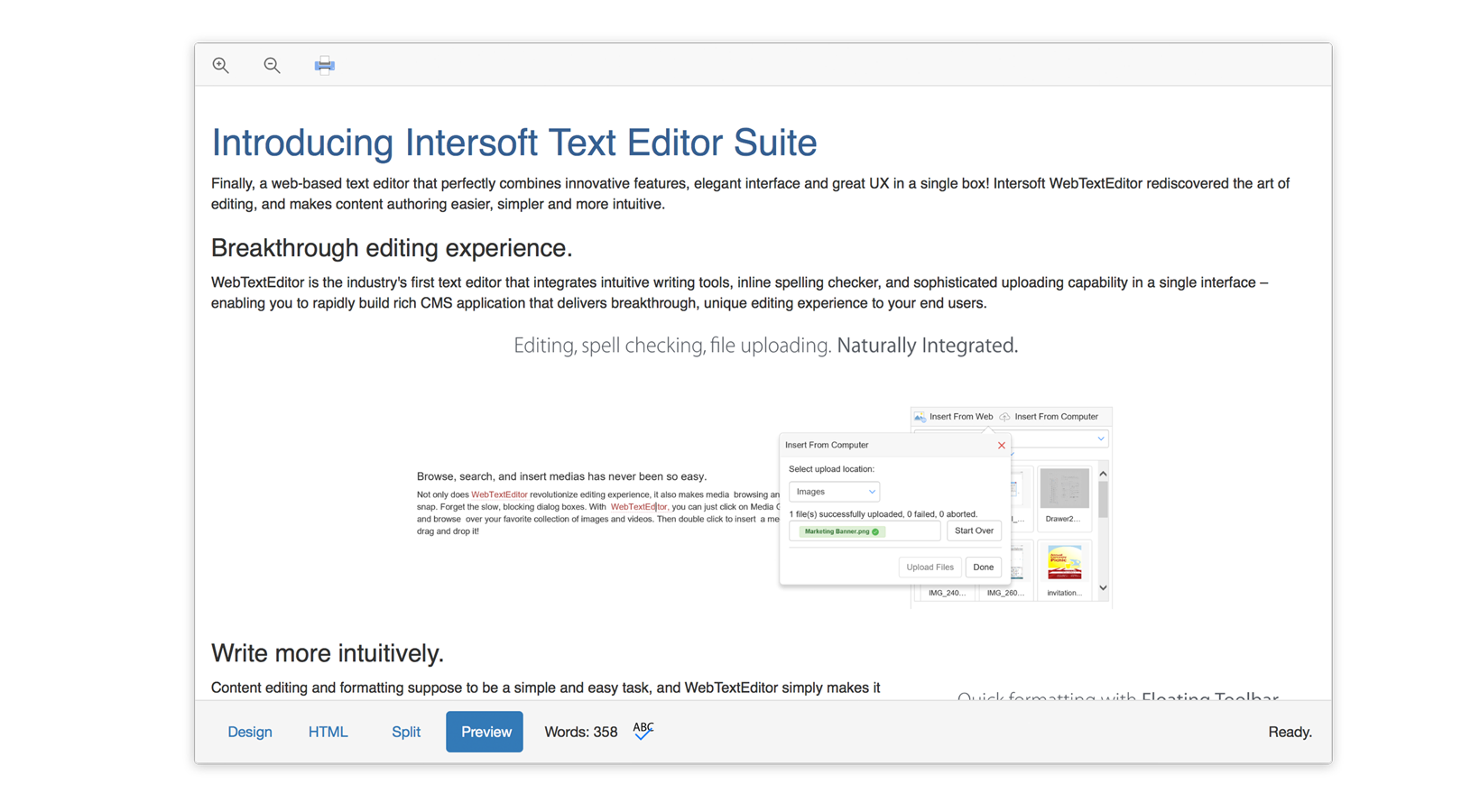
Task: Print the document using printer icon
Action: [x=325, y=65]
